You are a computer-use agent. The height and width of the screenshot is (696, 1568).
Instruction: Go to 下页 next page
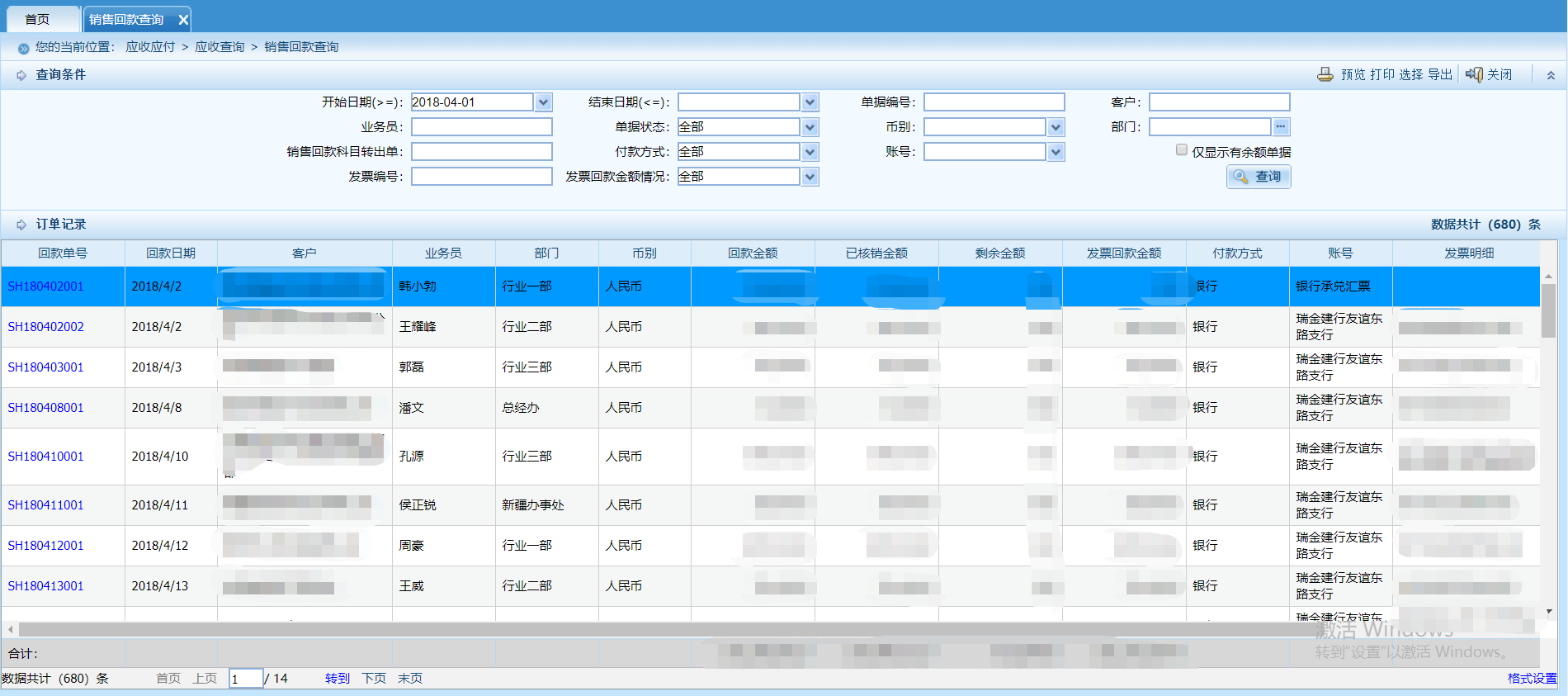pos(374,679)
